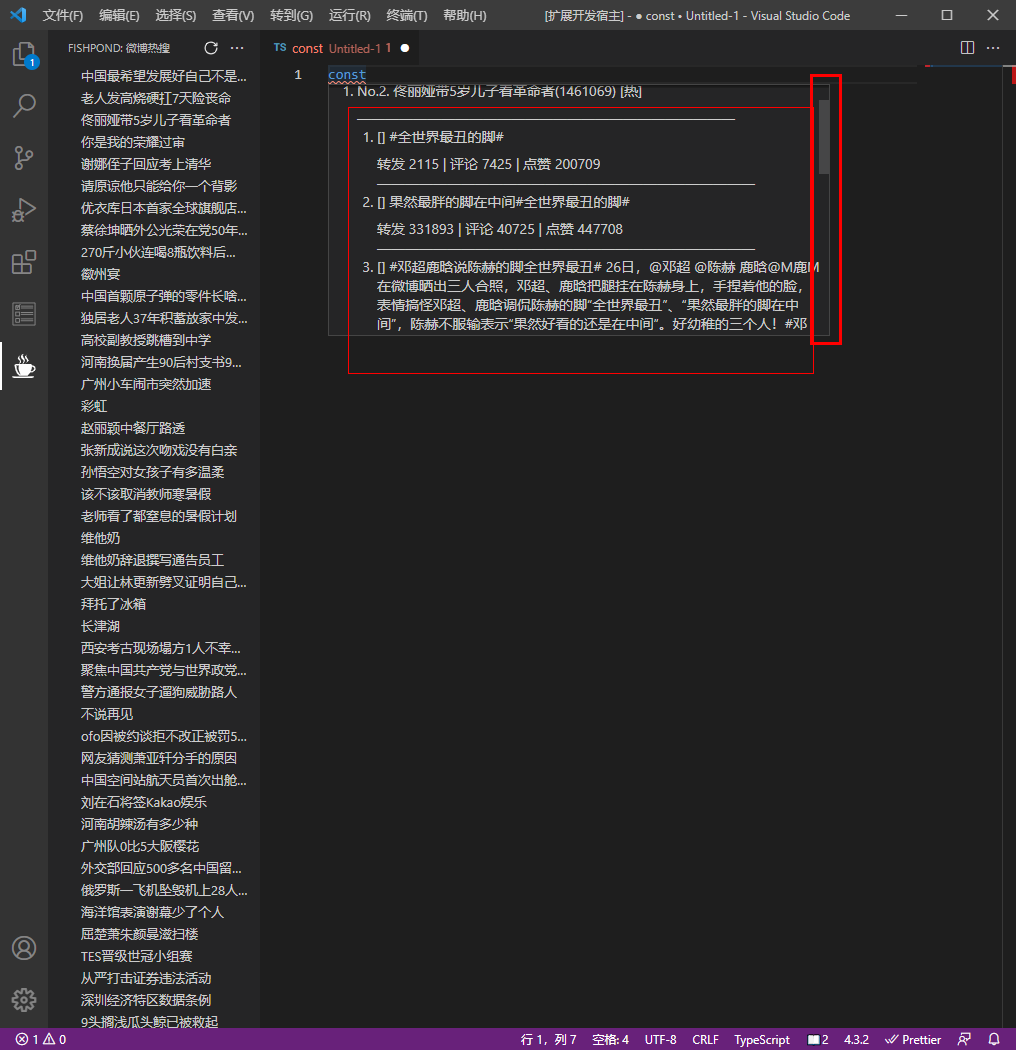Image resolution: width=1016 pixels, height=1050 pixels.
Task: Select the Fishpond coffee cup icon
Action: click(24, 366)
